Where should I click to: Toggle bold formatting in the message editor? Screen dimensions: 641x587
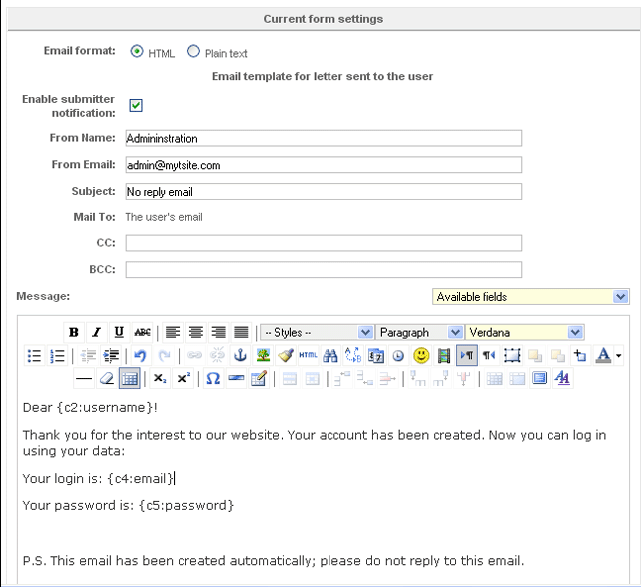click(74, 332)
